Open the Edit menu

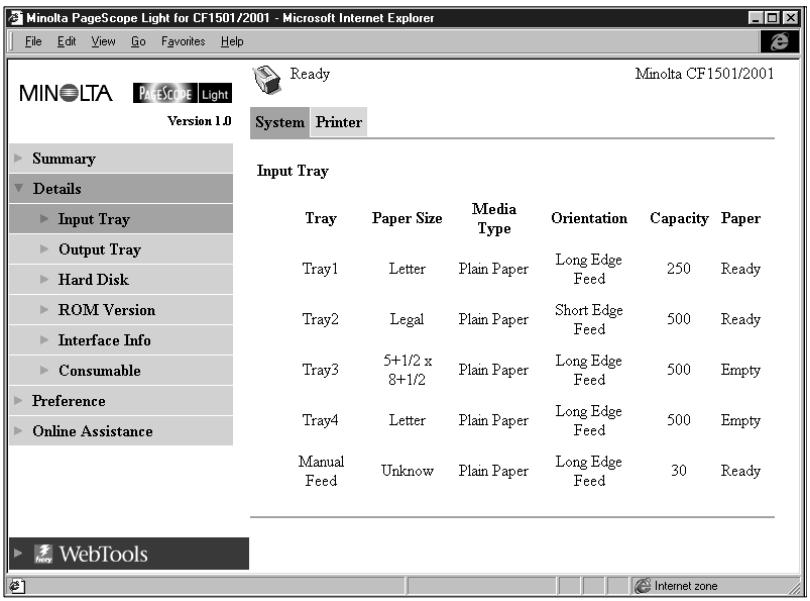pos(66,41)
